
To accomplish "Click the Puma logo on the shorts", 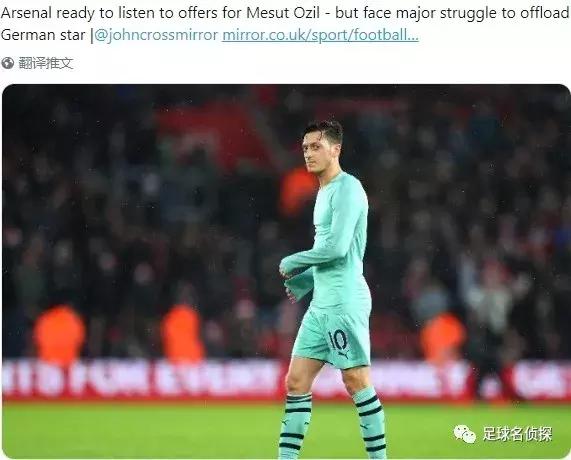I will point(343,353).
